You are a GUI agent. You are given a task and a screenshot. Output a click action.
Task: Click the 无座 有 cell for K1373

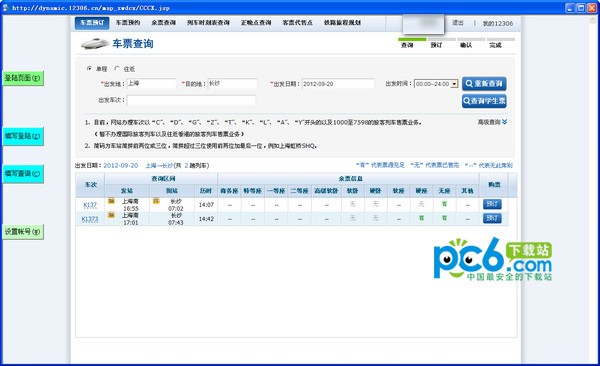click(444, 218)
